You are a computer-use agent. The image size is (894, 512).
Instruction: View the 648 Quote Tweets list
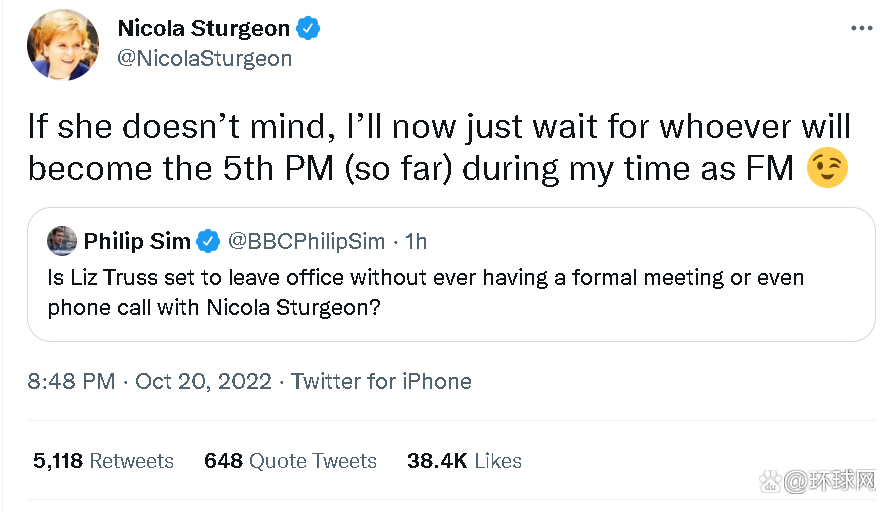(290, 461)
